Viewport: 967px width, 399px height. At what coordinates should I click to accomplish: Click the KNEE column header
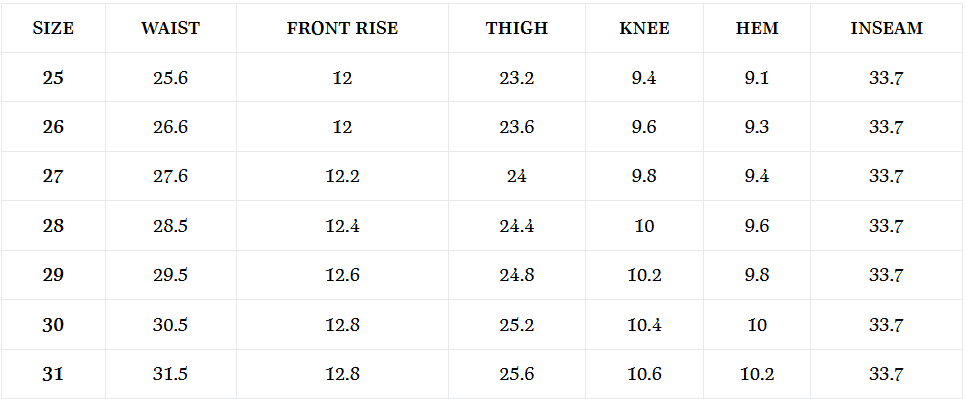[x=644, y=28]
